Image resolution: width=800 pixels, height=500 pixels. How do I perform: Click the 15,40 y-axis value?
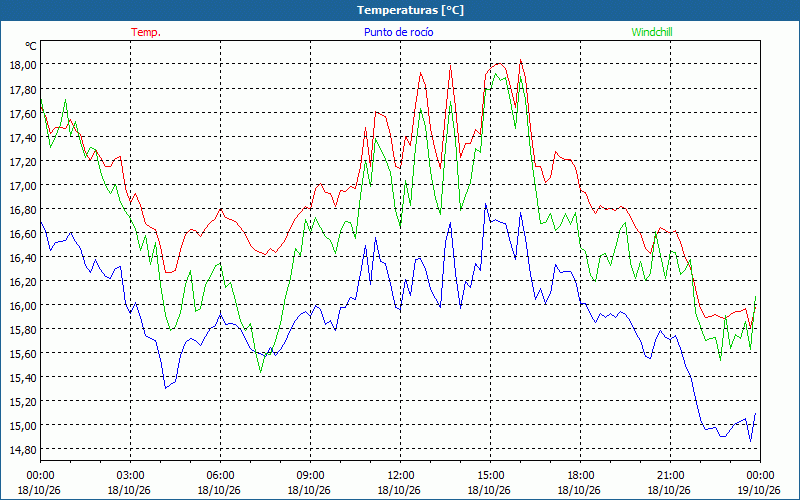point(23,377)
